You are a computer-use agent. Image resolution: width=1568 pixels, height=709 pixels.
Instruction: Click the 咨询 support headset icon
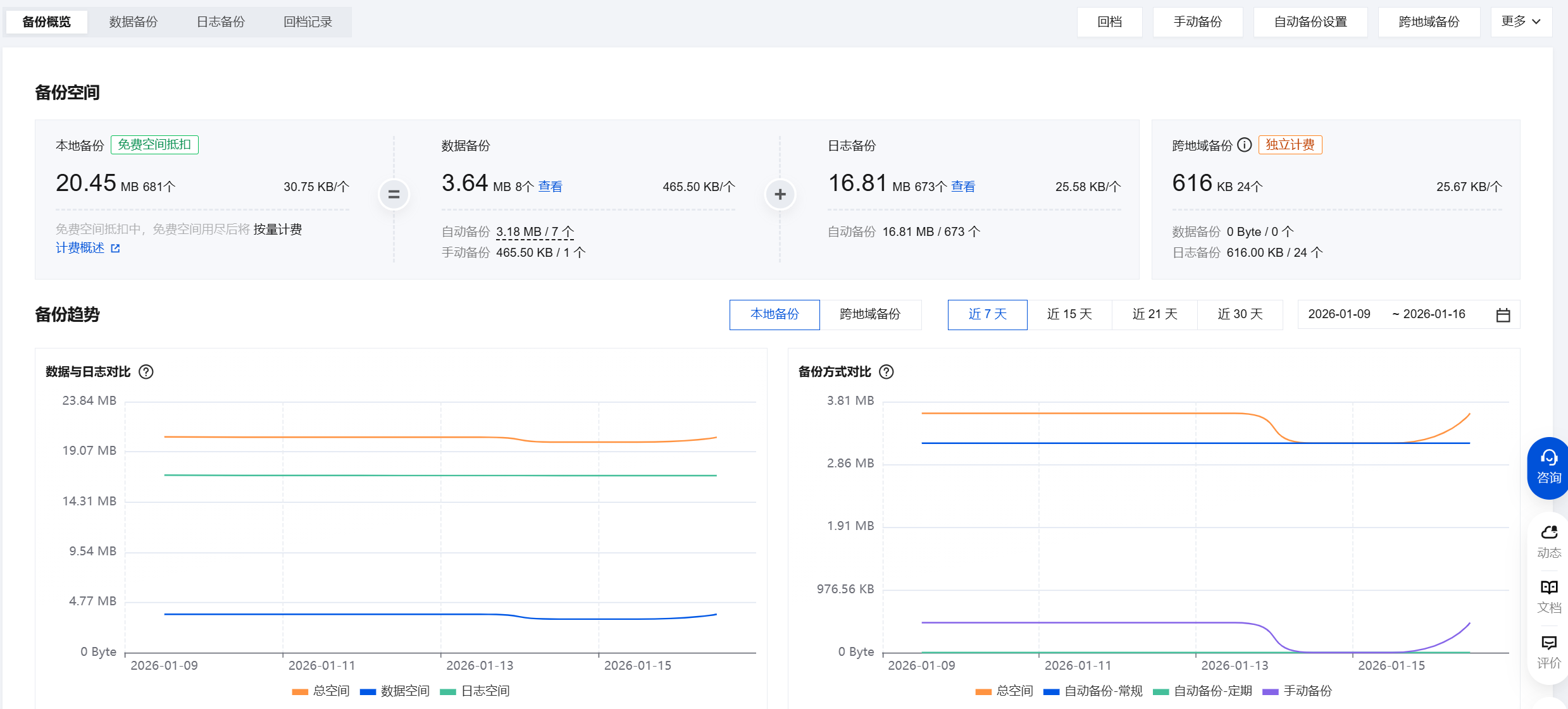click(1548, 458)
